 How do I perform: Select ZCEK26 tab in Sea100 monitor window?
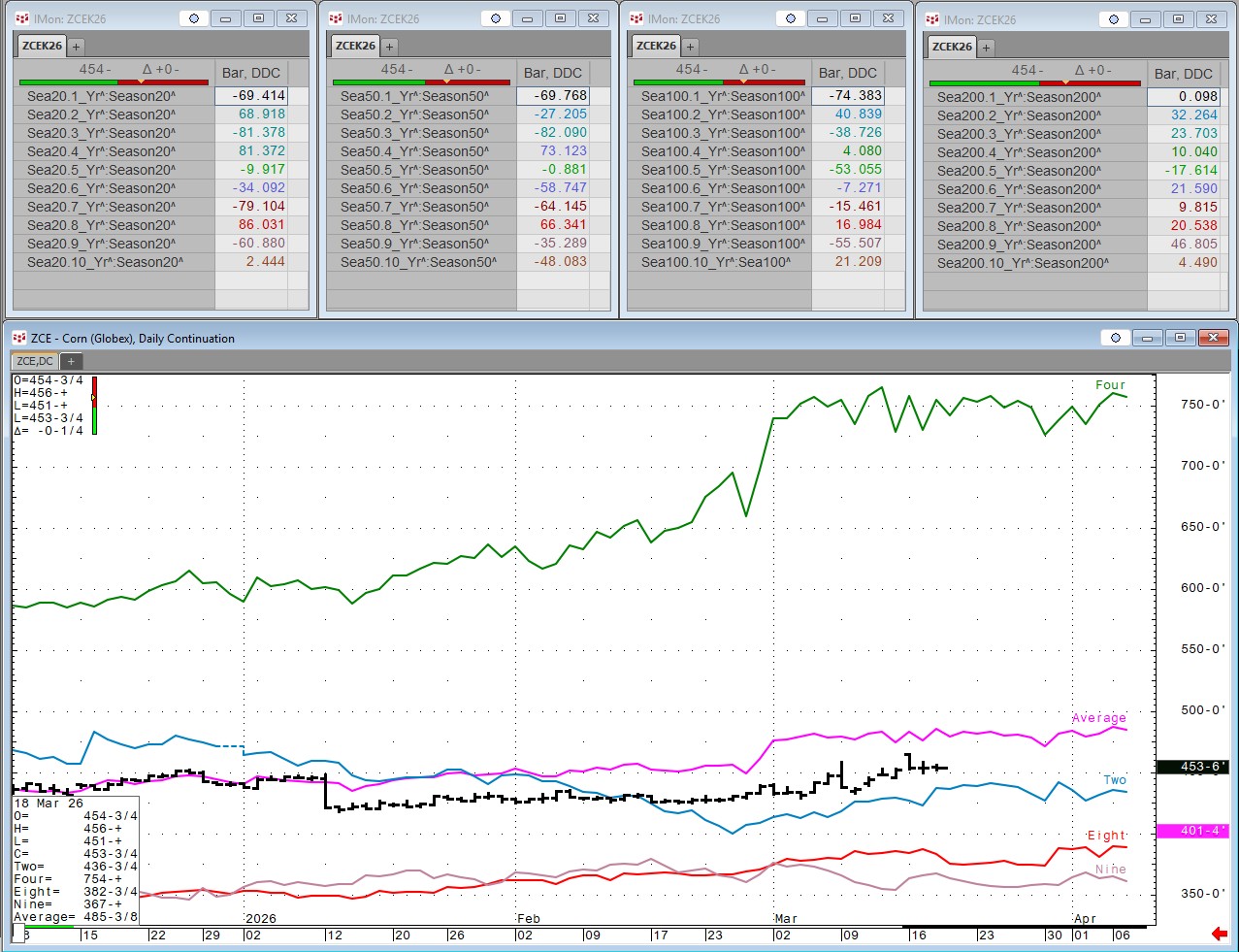point(656,46)
